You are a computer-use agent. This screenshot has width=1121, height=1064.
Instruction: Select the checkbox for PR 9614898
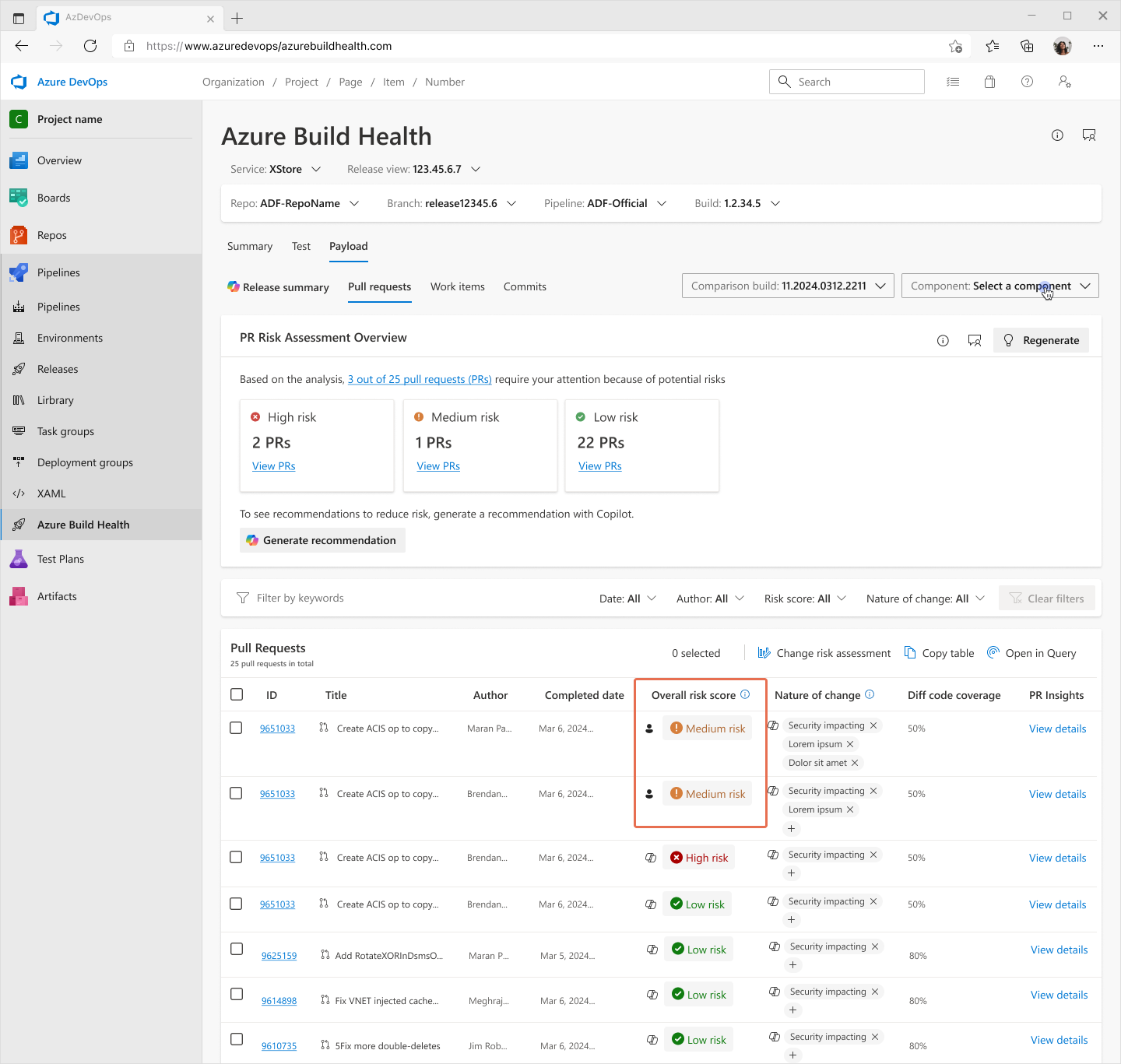[237, 994]
